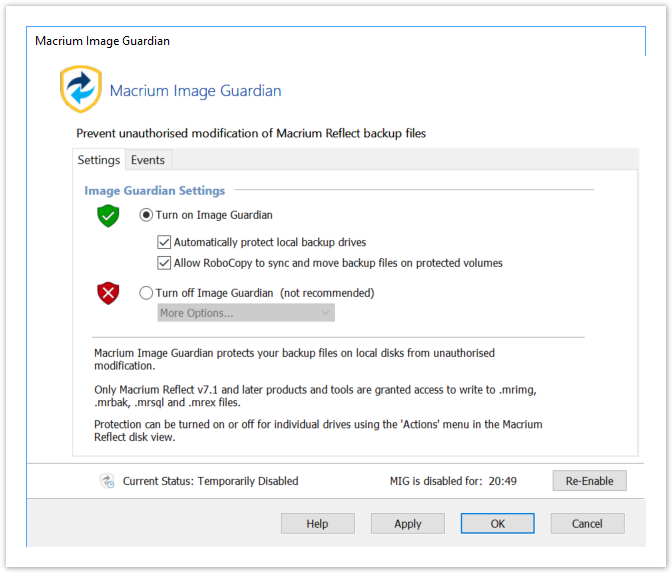Switch to the Settings tab

(99, 160)
